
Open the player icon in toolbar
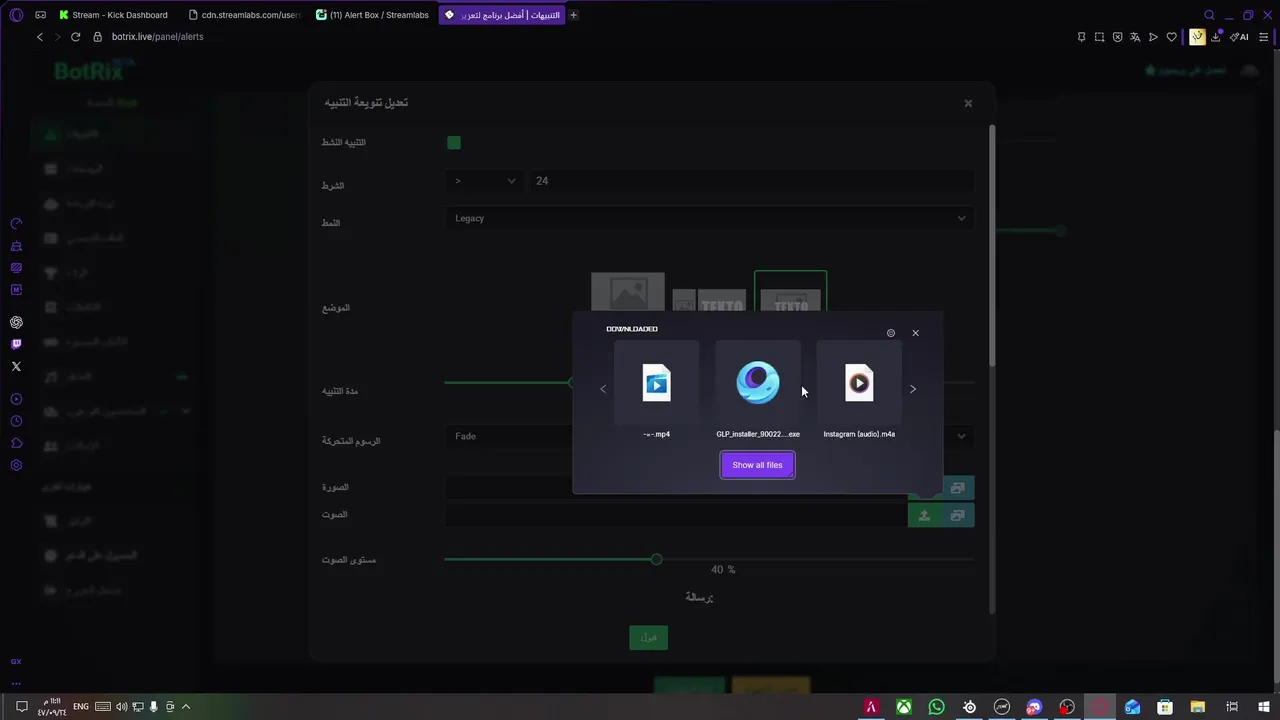pos(1153,37)
